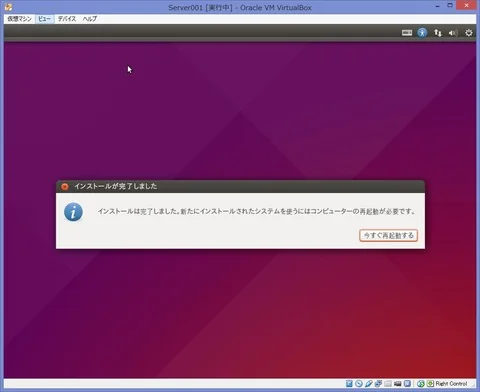Open the デバイス menu
The image size is (480, 392).
tap(67, 19)
